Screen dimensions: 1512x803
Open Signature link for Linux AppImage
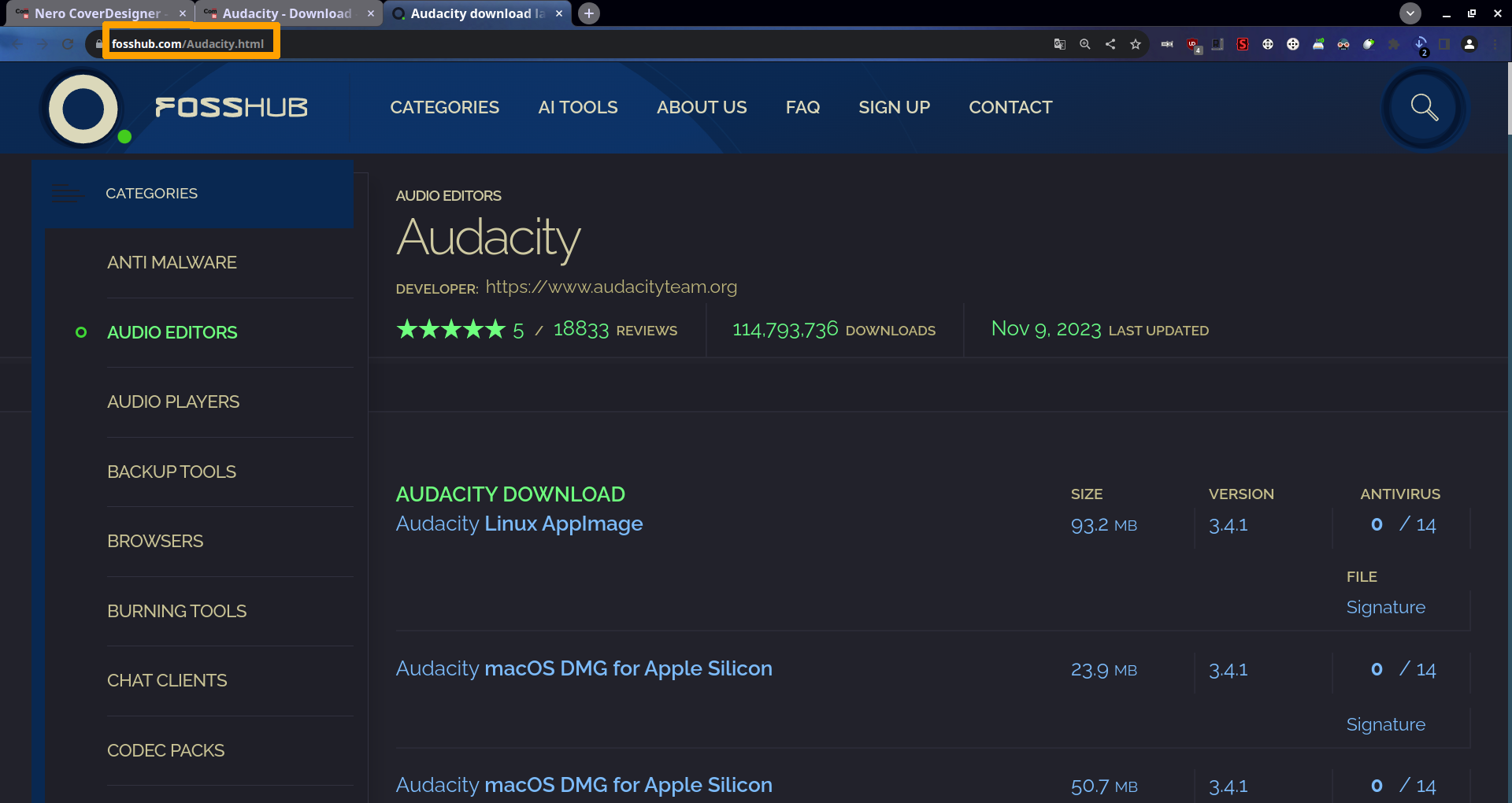click(x=1385, y=608)
